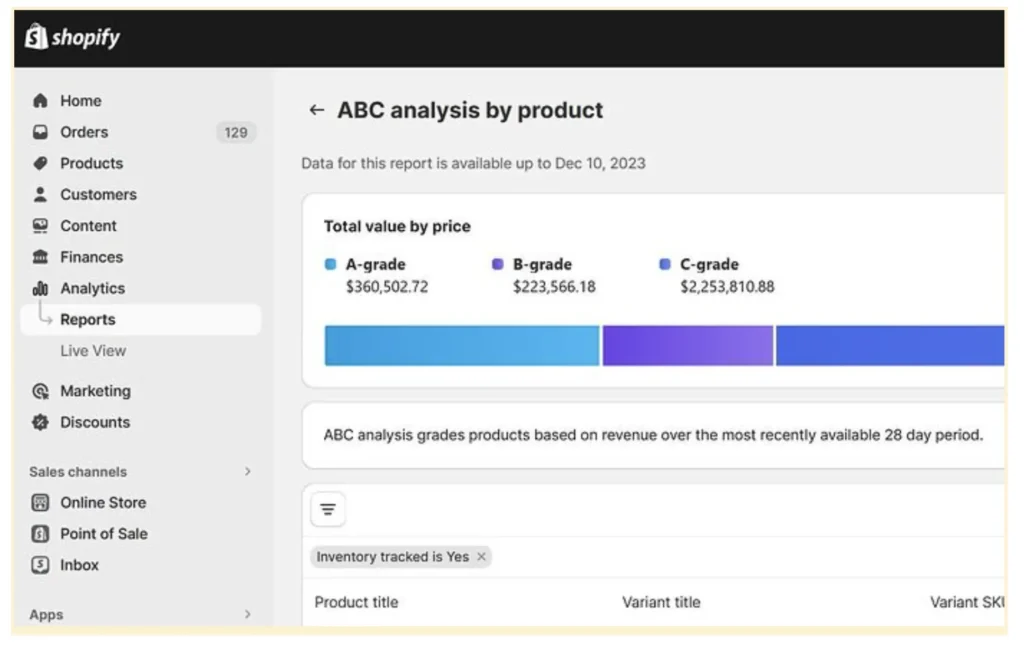This screenshot has width=1024, height=651.
Task: Open Orders via the inbox tray icon
Action: pyautogui.click(x=40, y=132)
